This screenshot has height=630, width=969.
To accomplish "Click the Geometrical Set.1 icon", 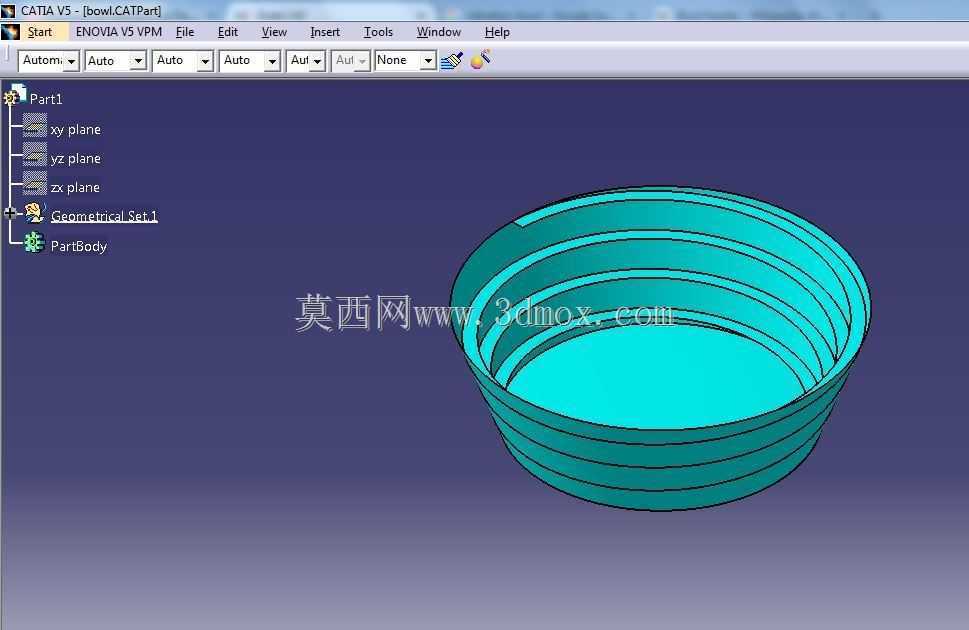I will click(35, 213).
